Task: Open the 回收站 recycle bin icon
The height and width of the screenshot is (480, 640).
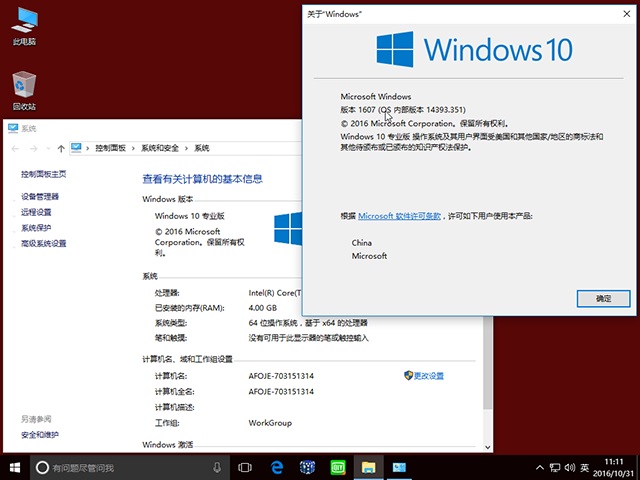Action: point(24,86)
